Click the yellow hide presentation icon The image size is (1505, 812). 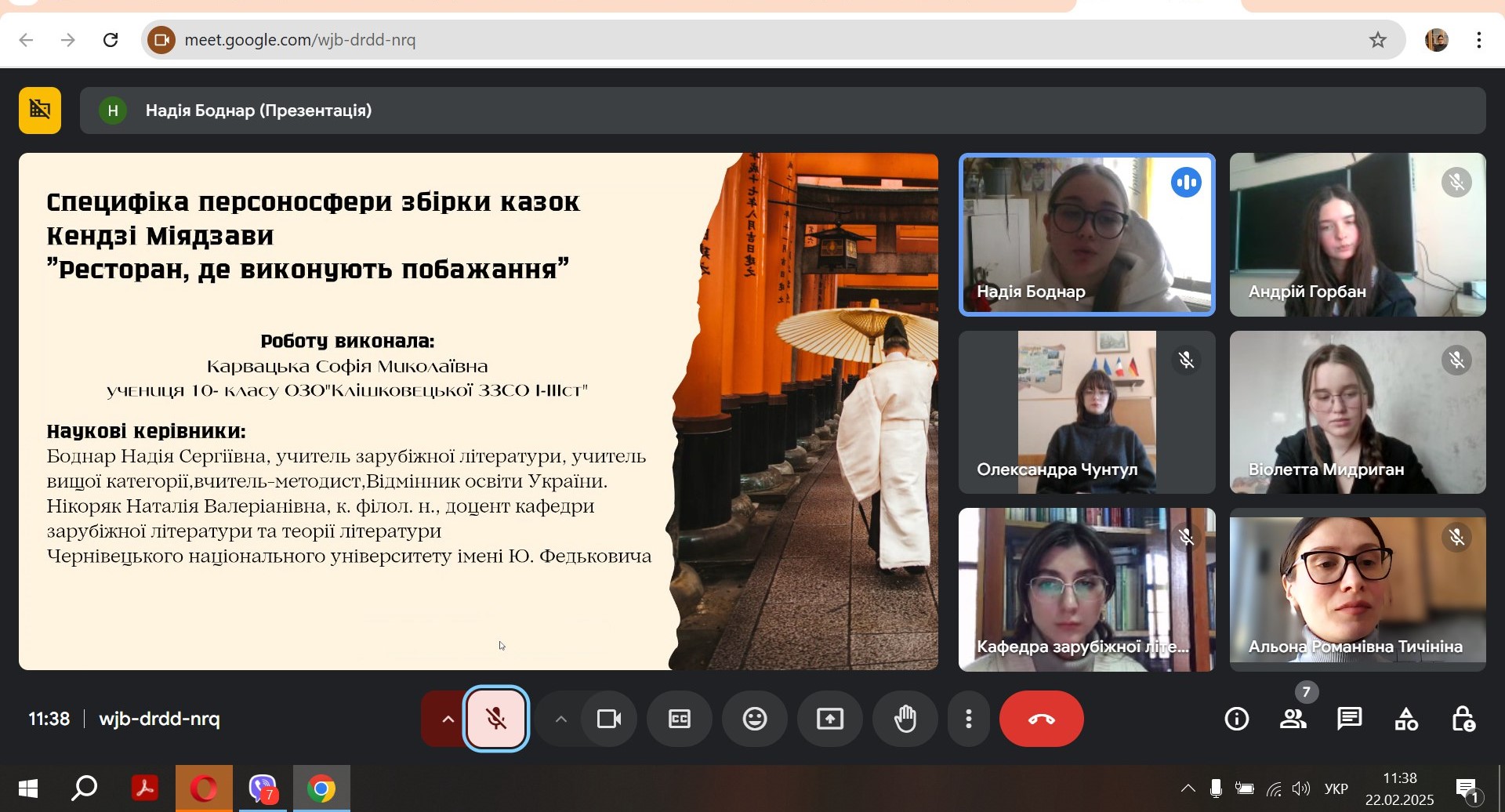point(40,111)
